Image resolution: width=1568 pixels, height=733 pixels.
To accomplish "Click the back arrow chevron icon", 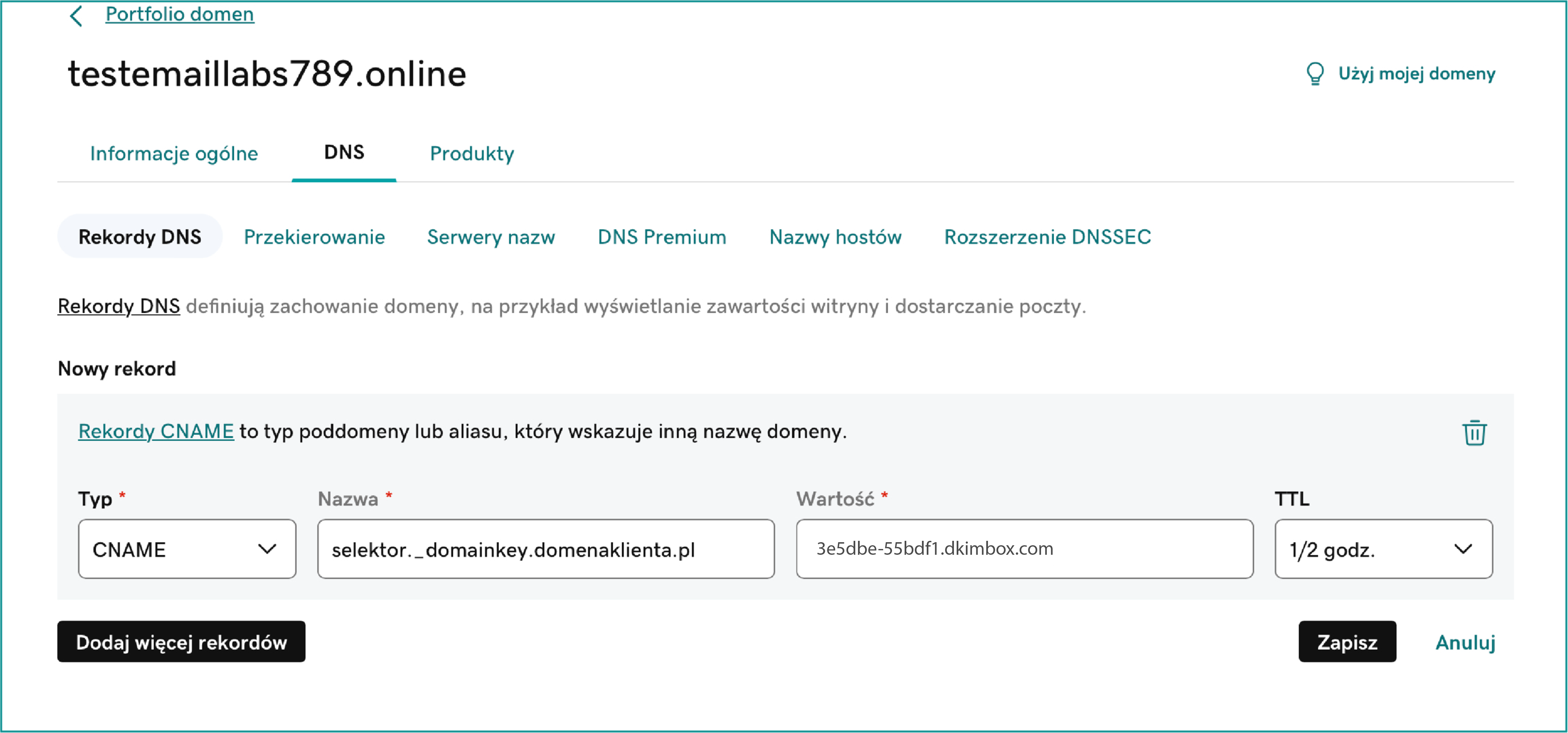I will pos(76,16).
